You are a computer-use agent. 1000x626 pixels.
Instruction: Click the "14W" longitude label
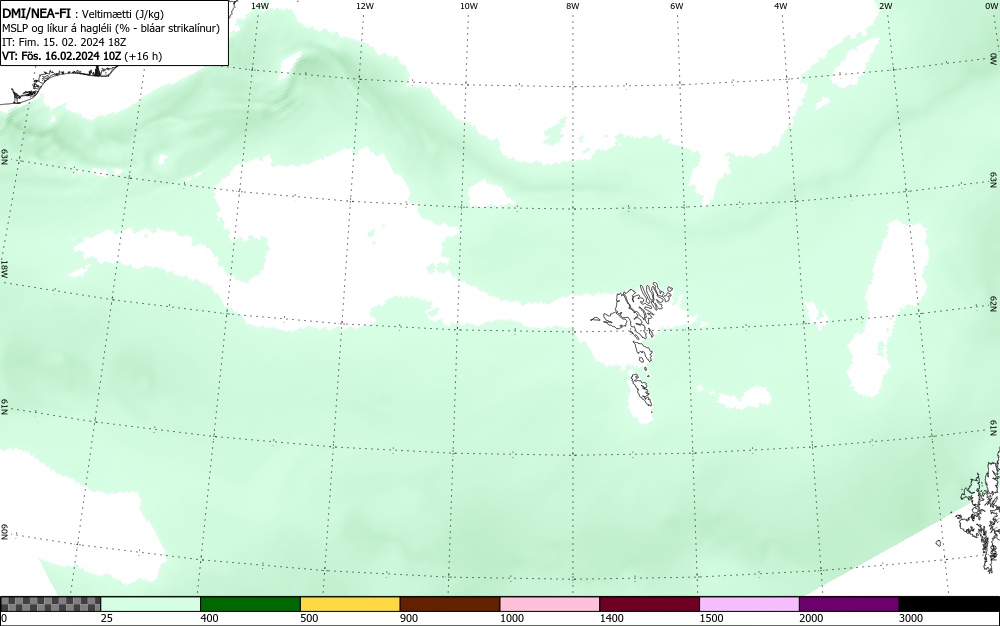click(x=260, y=6)
